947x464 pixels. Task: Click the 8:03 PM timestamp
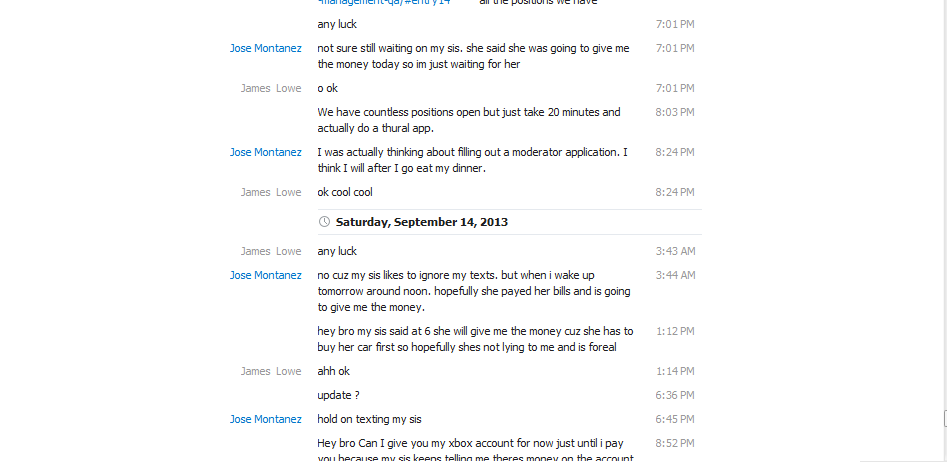pos(675,112)
